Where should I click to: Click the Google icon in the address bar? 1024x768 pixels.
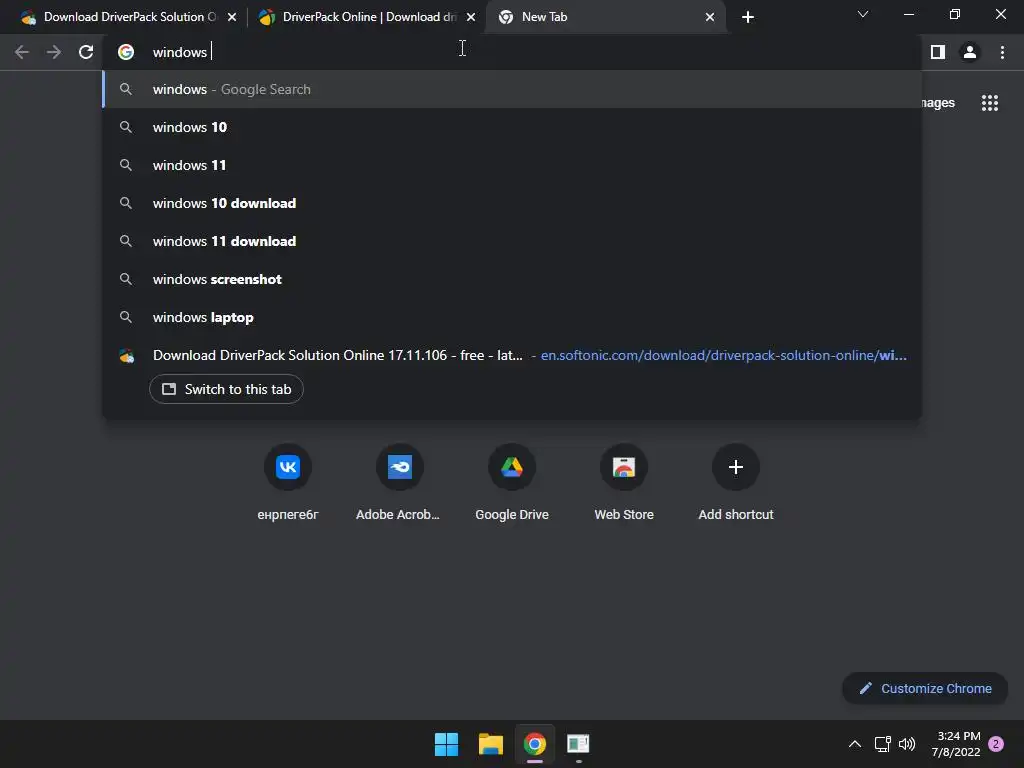point(126,52)
